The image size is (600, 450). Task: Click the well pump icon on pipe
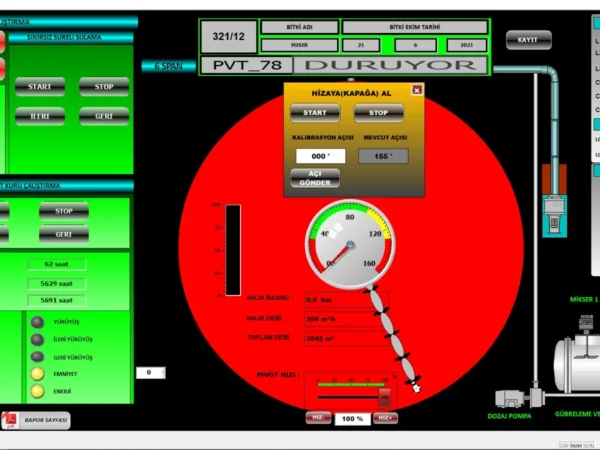click(553, 210)
